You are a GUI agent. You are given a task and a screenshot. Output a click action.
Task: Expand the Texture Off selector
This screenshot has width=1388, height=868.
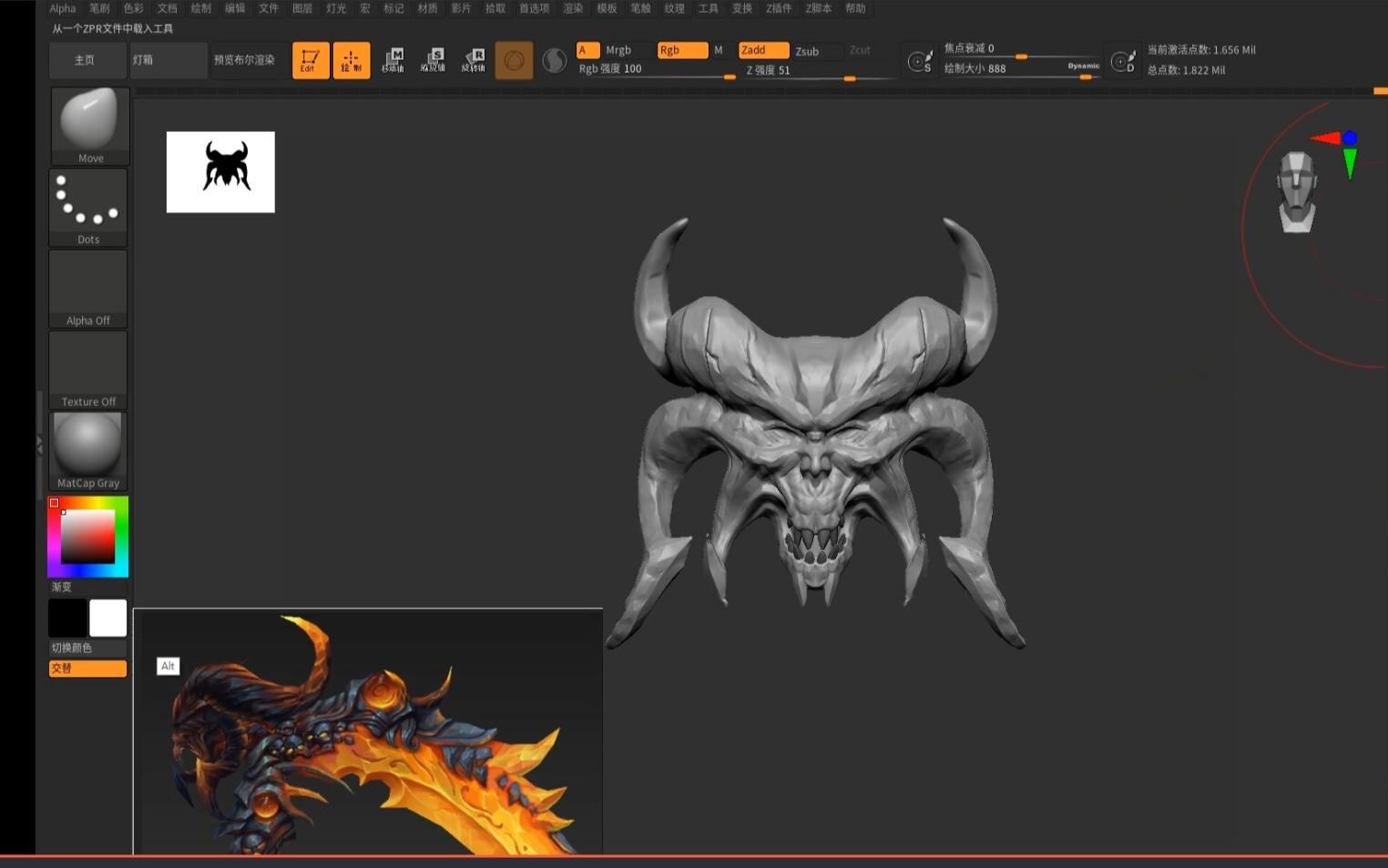point(88,364)
